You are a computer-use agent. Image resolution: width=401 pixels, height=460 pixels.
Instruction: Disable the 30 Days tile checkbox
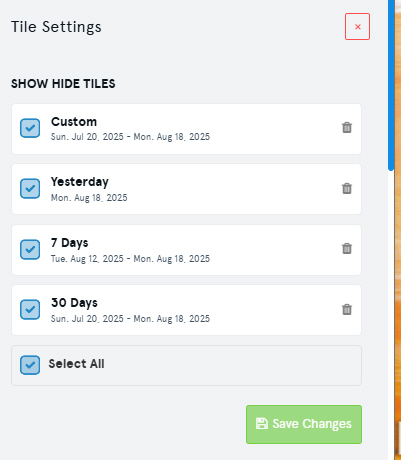[30, 310]
